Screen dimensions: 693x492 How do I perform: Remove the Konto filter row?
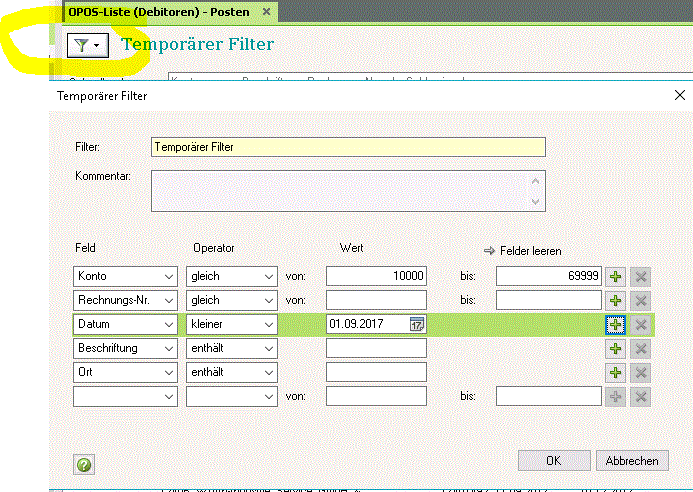(641, 276)
